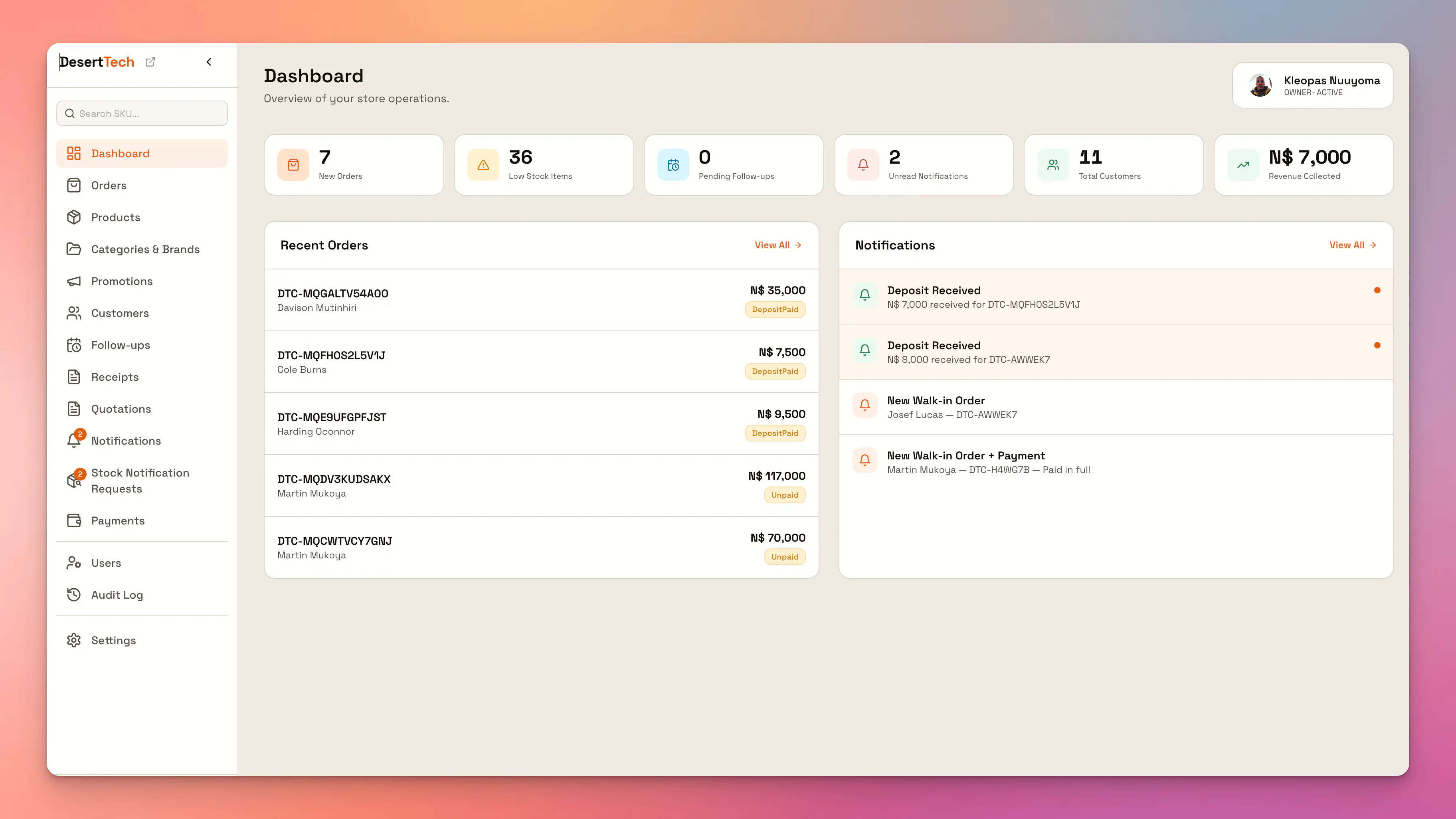Click the Kleopas Nuuyoma user name

pos(1331,80)
